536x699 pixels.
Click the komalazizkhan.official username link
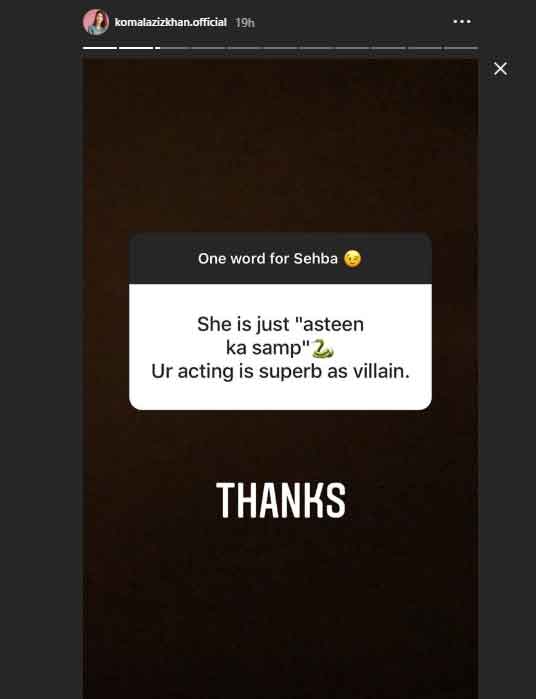[x=170, y=22]
